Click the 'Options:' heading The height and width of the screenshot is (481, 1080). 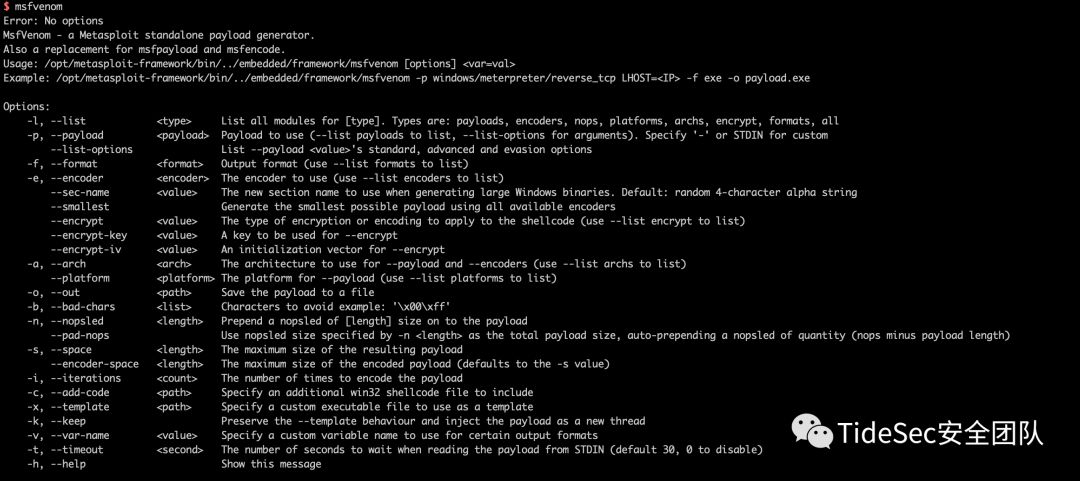(x=27, y=106)
